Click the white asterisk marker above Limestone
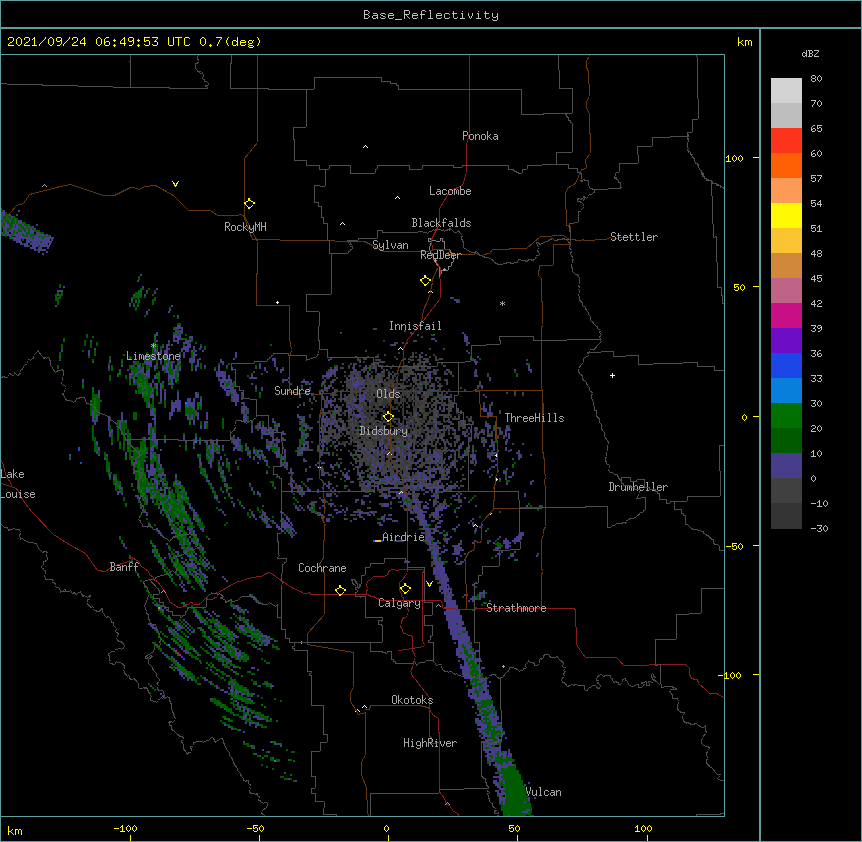Screen dimensions: 862x842 tap(153, 346)
